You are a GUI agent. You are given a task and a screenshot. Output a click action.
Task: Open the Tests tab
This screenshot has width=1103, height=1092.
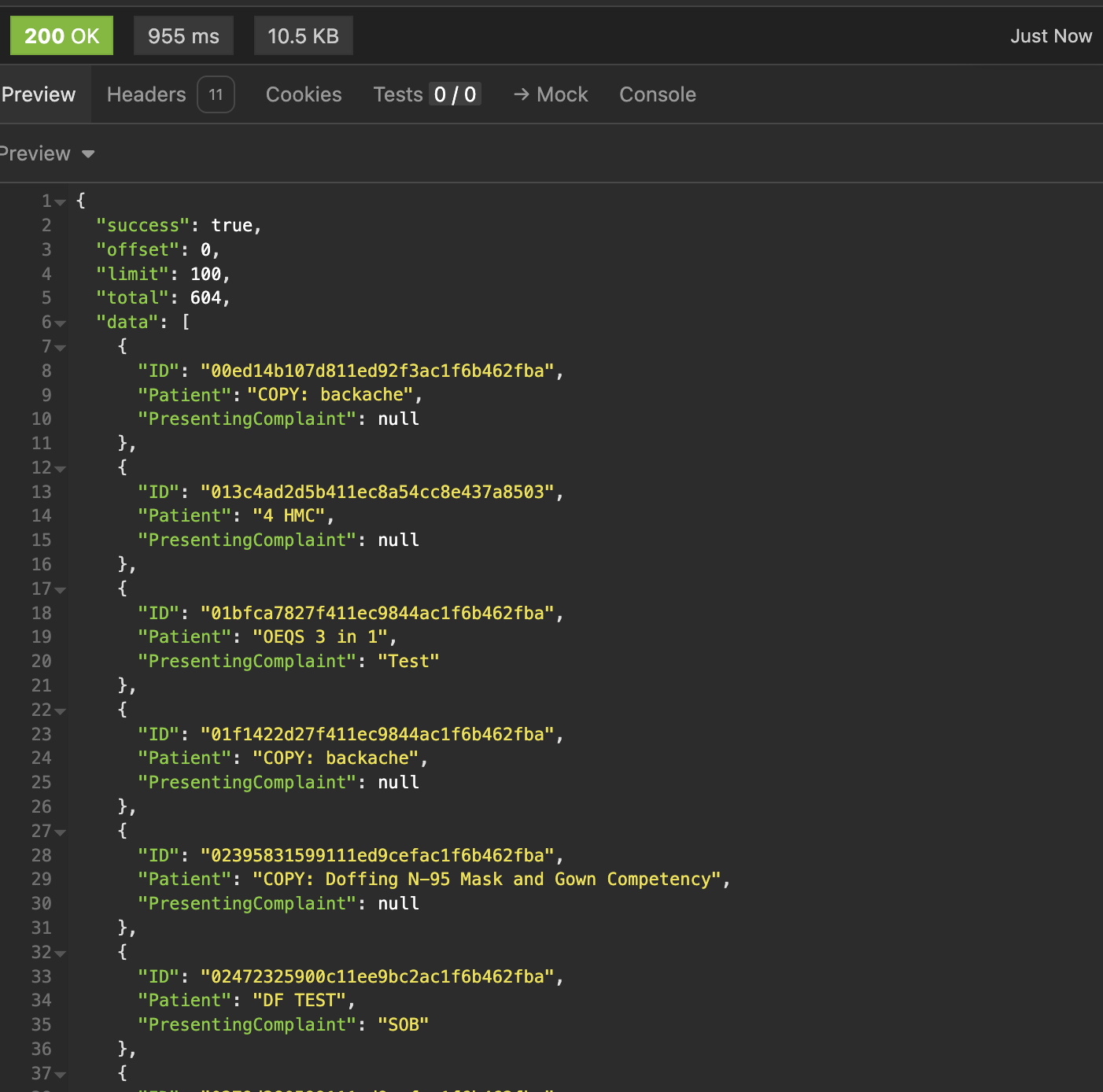(426, 94)
